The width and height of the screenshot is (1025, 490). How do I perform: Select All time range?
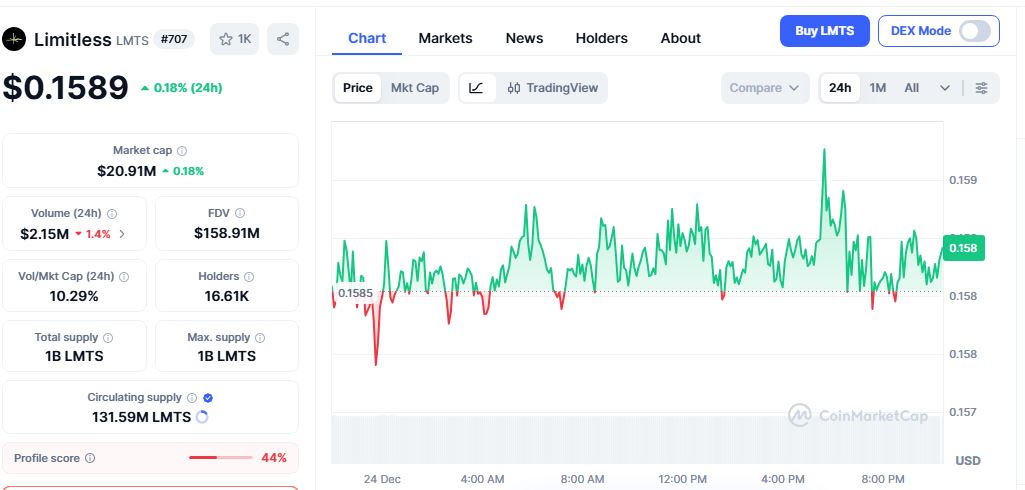click(912, 88)
